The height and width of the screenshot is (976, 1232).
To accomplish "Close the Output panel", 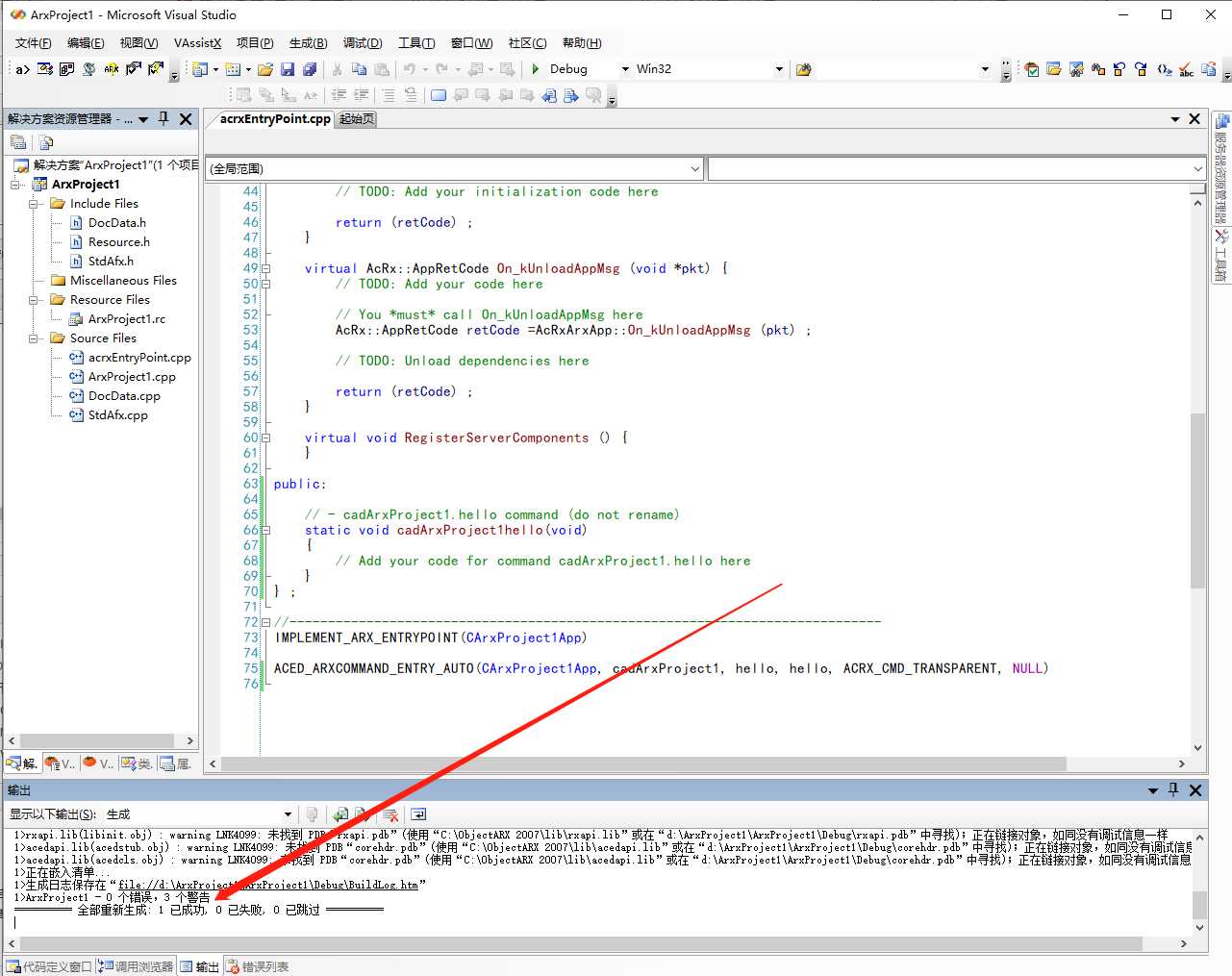I will click(x=1195, y=789).
